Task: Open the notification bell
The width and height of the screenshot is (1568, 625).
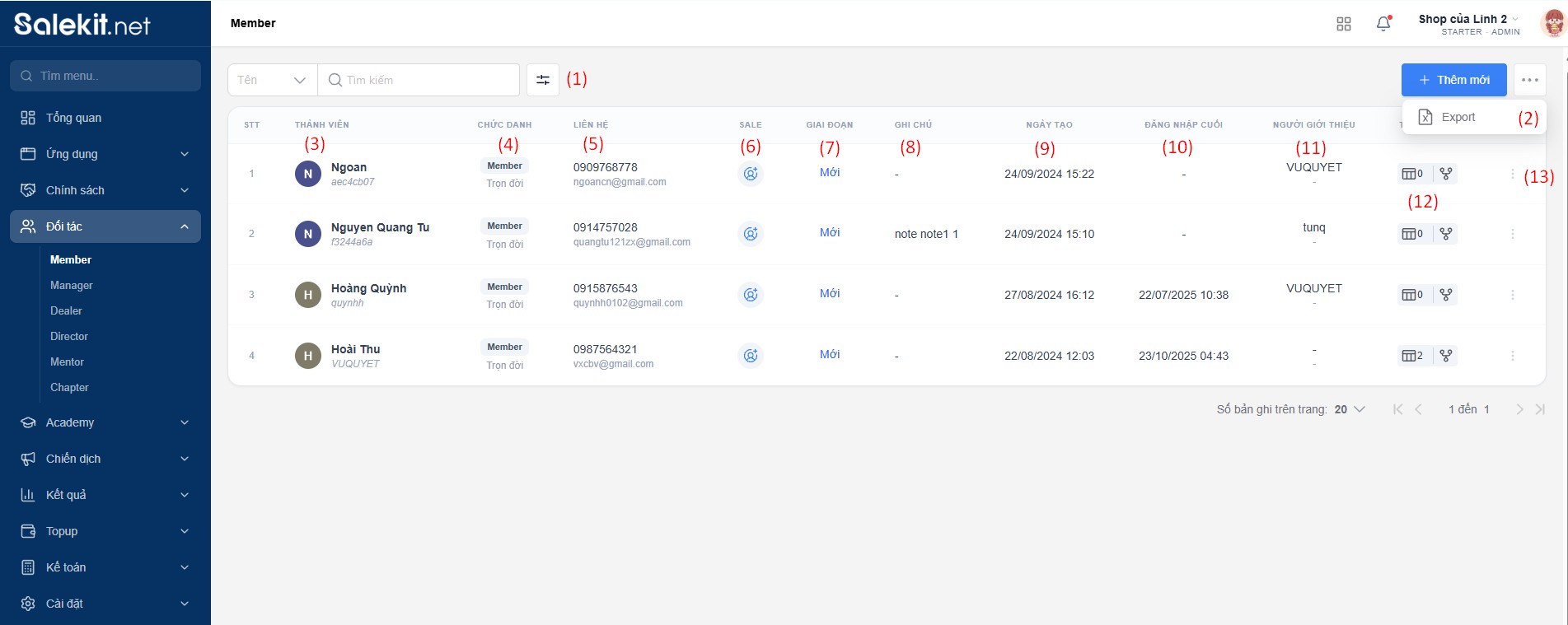Action: (x=1383, y=24)
